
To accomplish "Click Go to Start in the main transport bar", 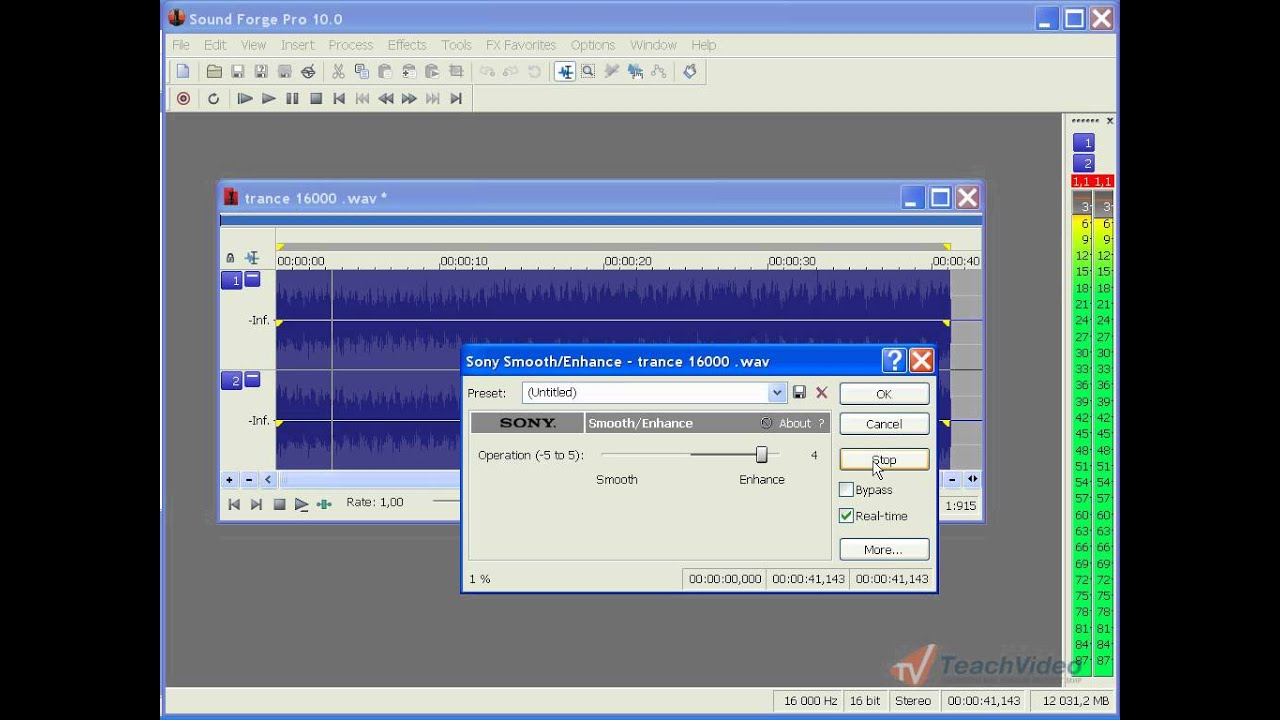I will pyautogui.click(x=339, y=98).
